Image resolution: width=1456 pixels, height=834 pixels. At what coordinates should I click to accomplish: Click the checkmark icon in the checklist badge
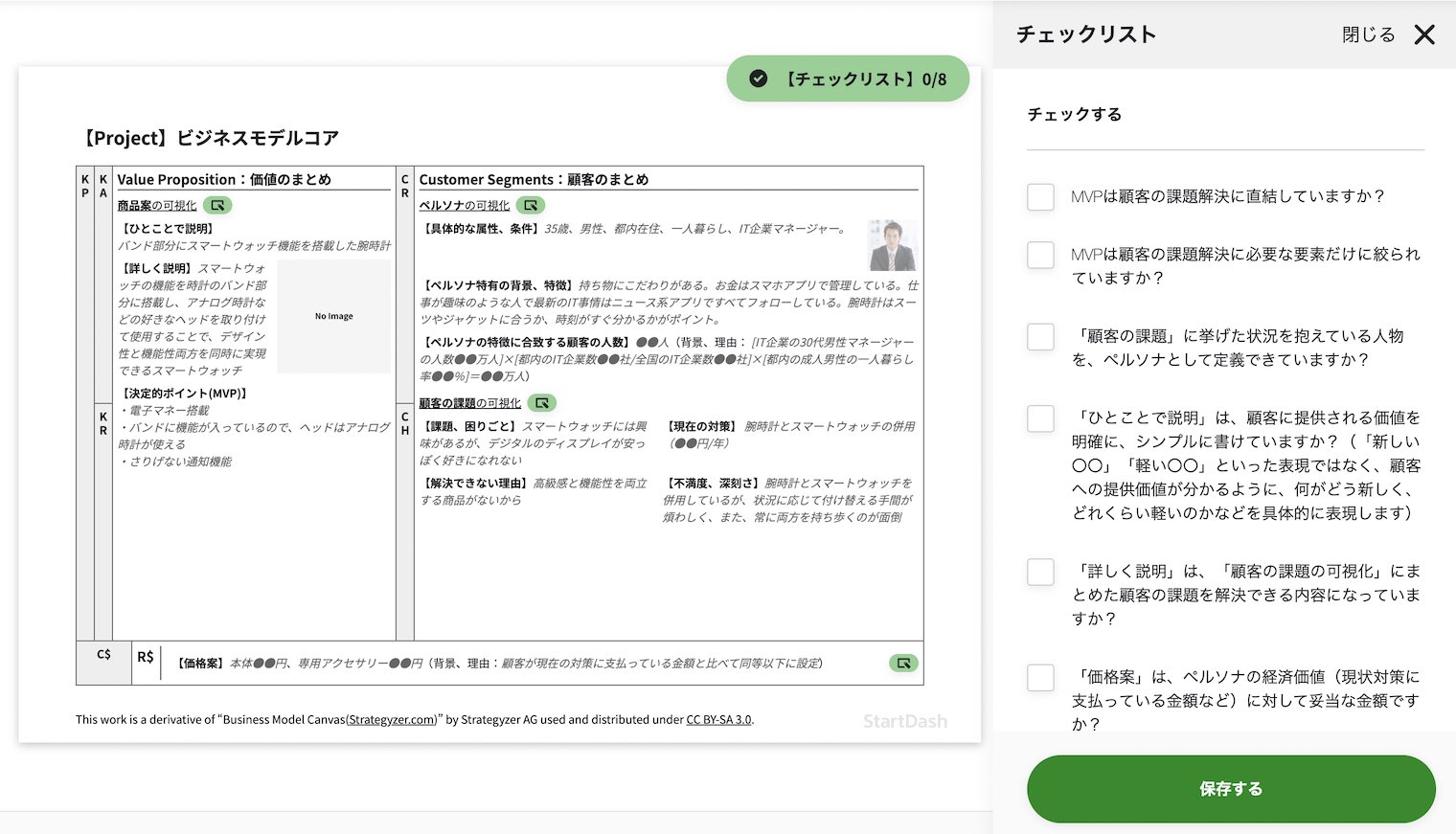pyautogui.click(x=756, y=79)
